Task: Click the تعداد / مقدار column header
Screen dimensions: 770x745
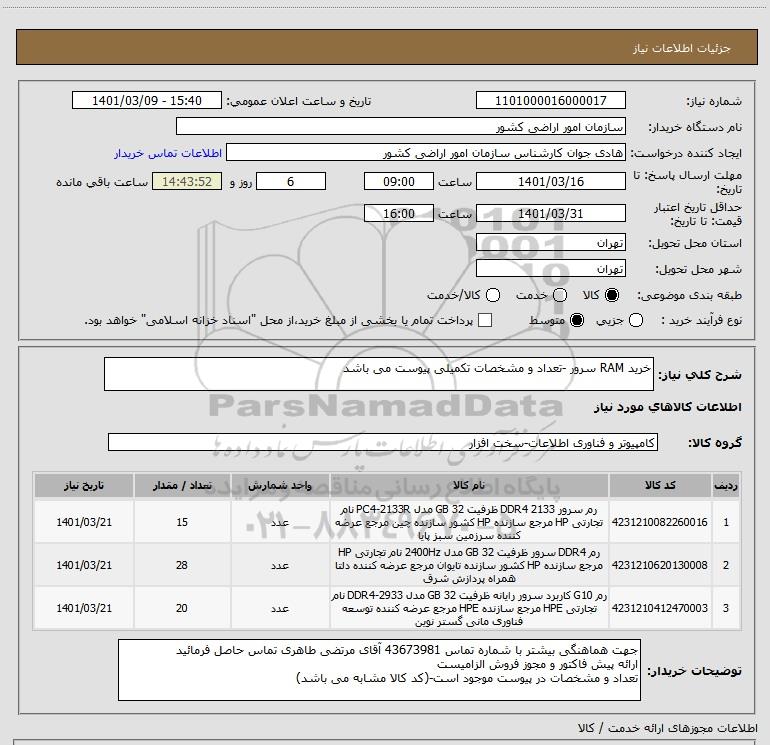Action: pos(182,485)
